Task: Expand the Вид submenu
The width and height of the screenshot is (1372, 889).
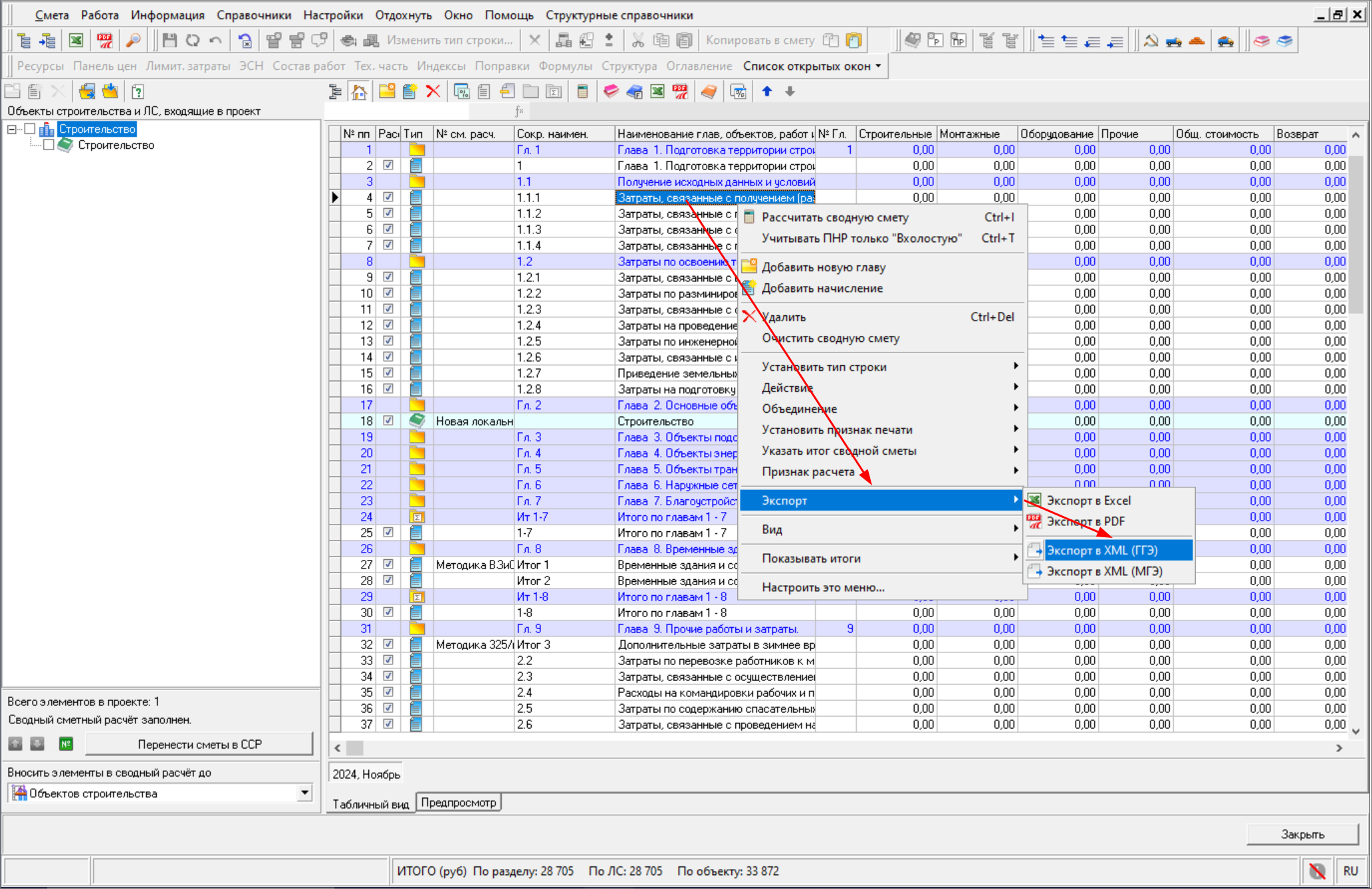Action: tap(883, 529)
